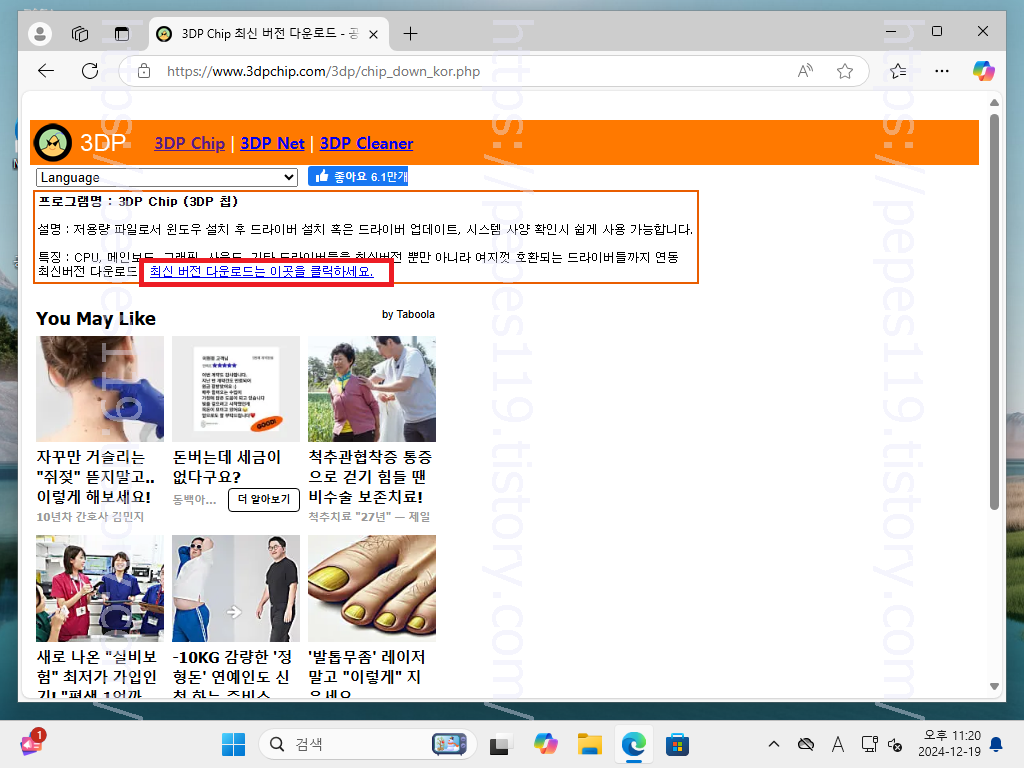
Task: Open the volume muted tray icon
Action: [x=895, y=744]
